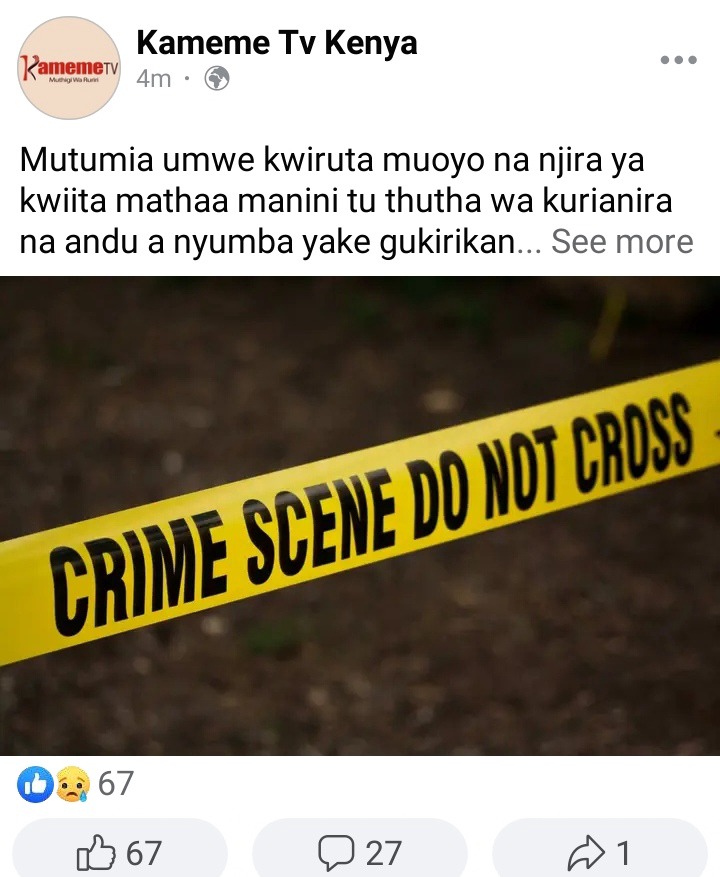Tap the comment speech bubble icon
720x877 pixels.
pyautogui.click(x=336, y=852)
